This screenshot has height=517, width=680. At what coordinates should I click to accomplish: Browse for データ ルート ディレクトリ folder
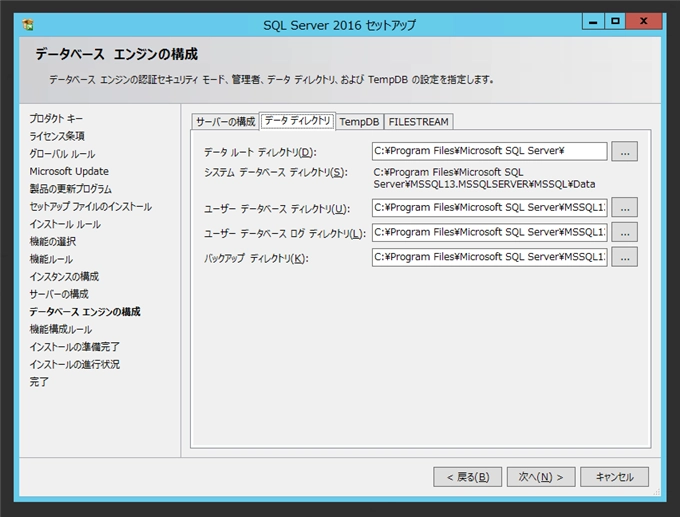point(624,151)
